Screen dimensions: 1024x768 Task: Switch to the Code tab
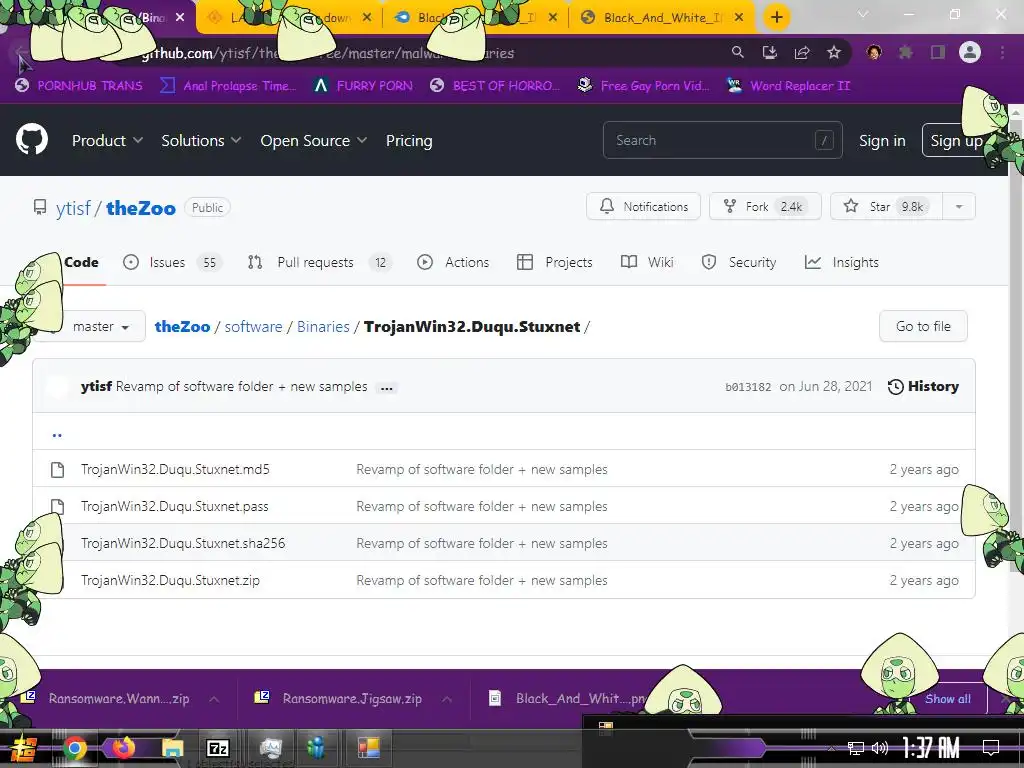tap(81, 262)
